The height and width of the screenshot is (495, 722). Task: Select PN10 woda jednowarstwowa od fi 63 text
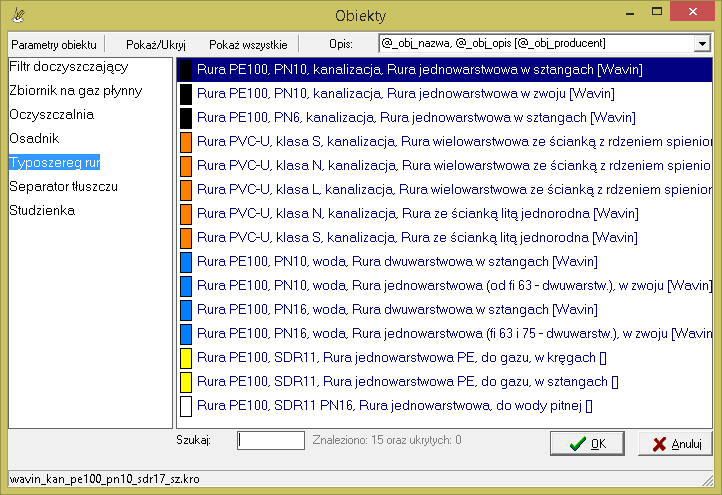coord(454,285)
